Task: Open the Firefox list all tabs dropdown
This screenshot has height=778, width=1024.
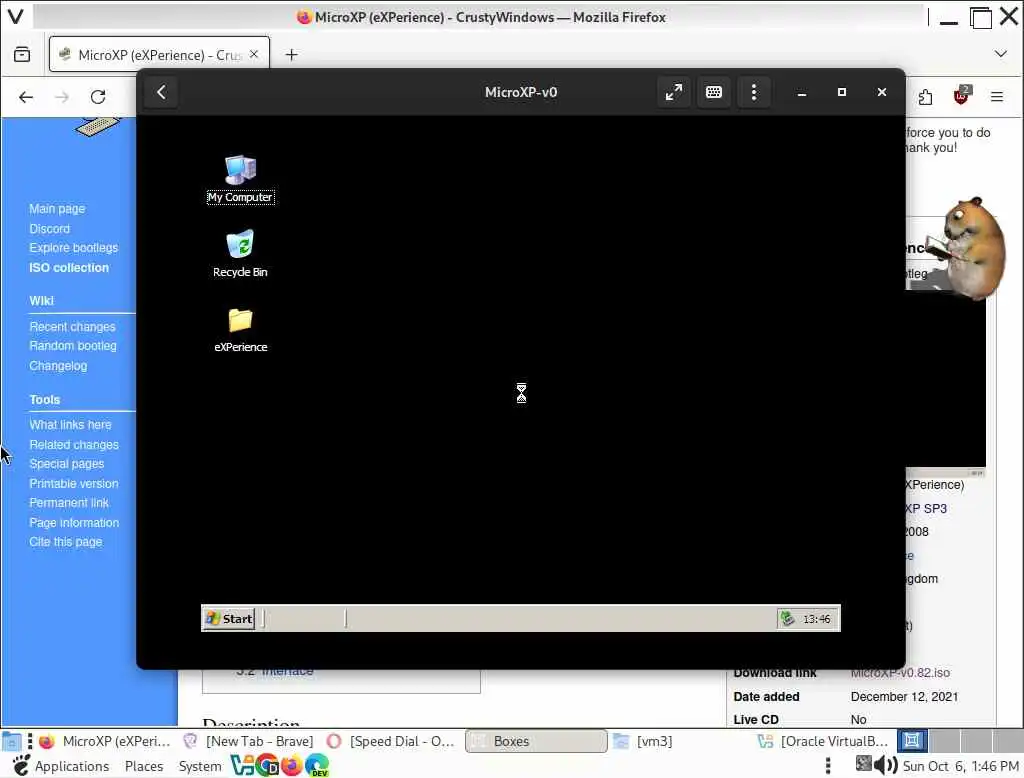Action: pos(1000,54)
